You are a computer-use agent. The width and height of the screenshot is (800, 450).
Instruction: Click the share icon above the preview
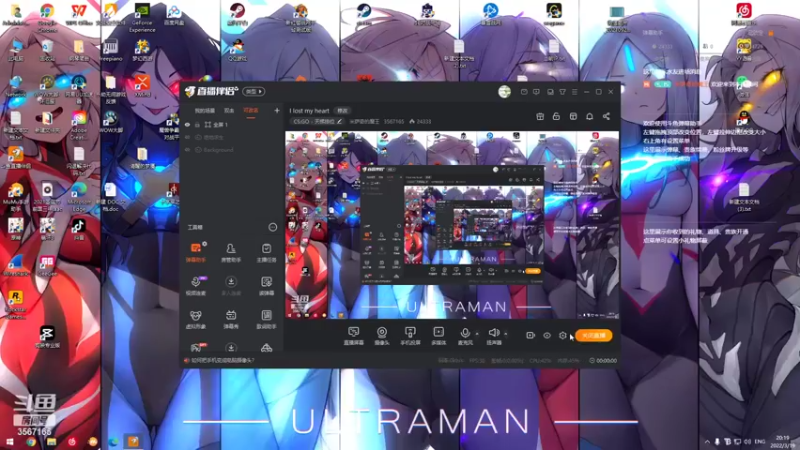click(606, 116)
